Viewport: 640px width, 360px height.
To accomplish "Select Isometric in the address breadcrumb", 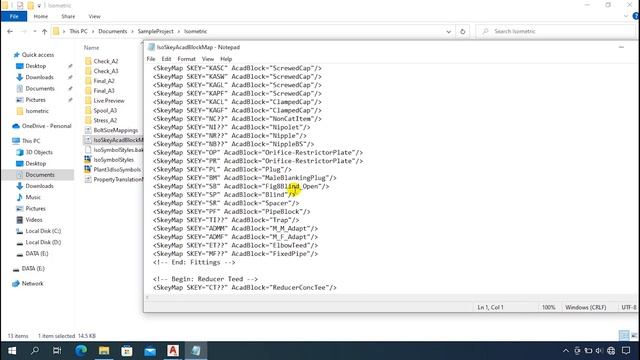I will 196,31.
